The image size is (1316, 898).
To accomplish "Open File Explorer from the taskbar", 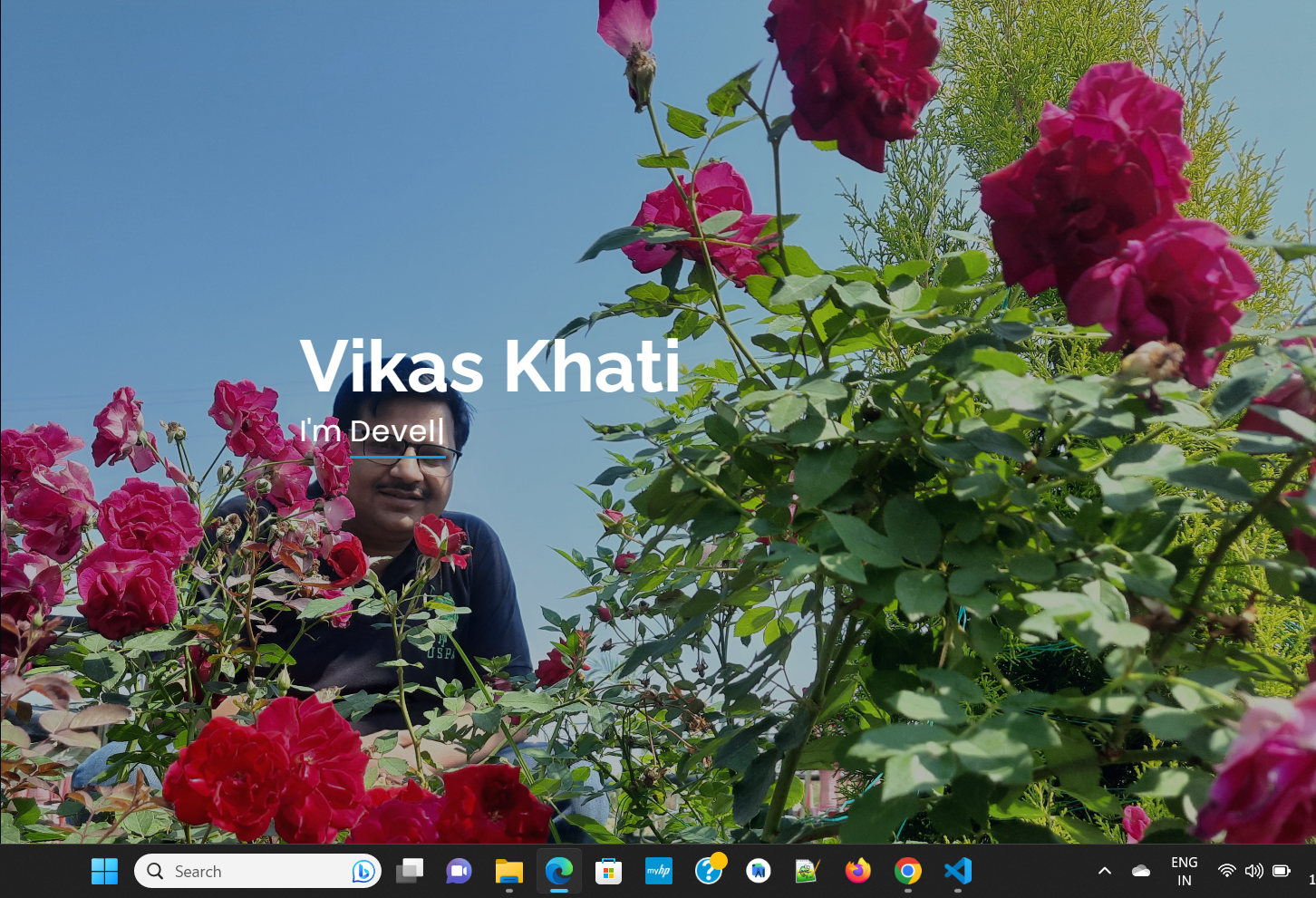I will (508, 871).
